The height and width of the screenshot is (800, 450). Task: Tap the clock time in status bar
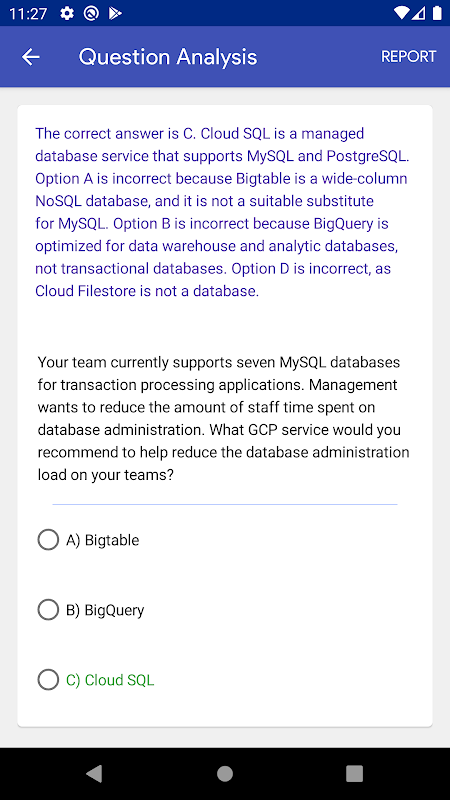28,13
